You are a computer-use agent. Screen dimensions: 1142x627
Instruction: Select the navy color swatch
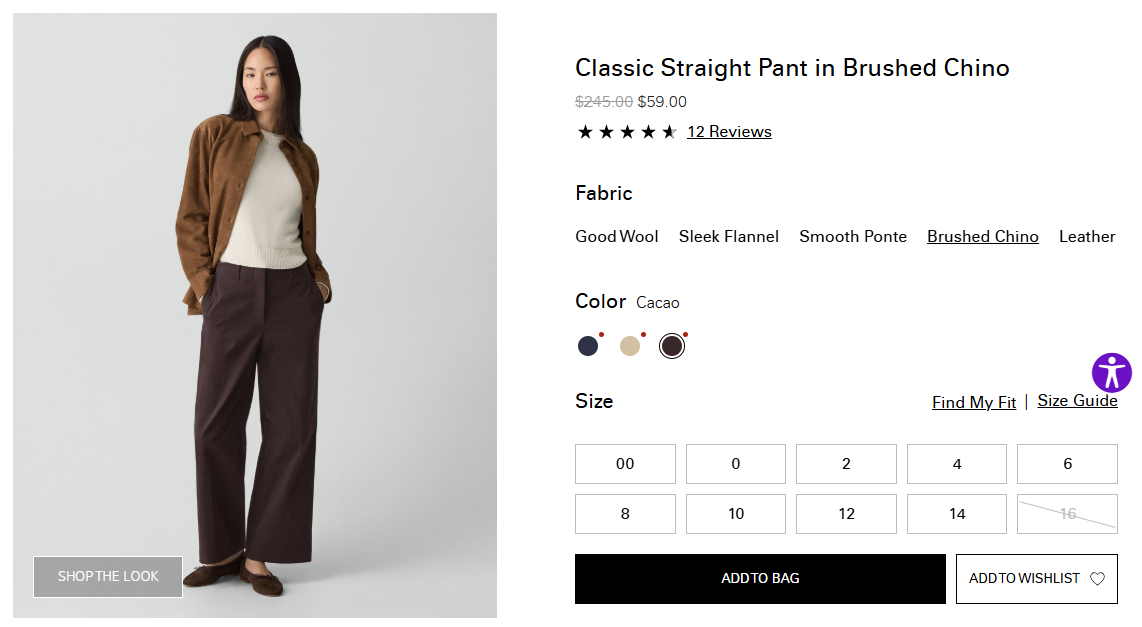tap(588, 346)
